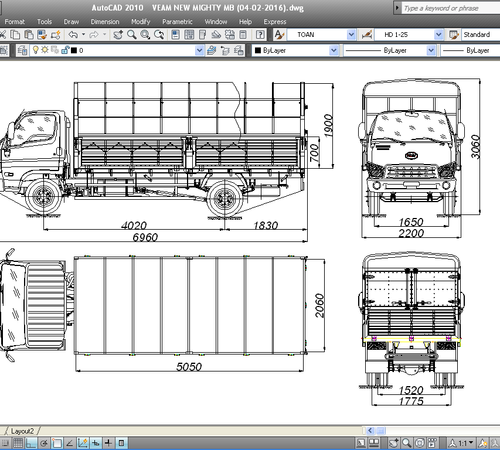This screenshot has height=450, width=500.
Task: Switch to the Layout2 tab
Action: (x=22, y=431)
